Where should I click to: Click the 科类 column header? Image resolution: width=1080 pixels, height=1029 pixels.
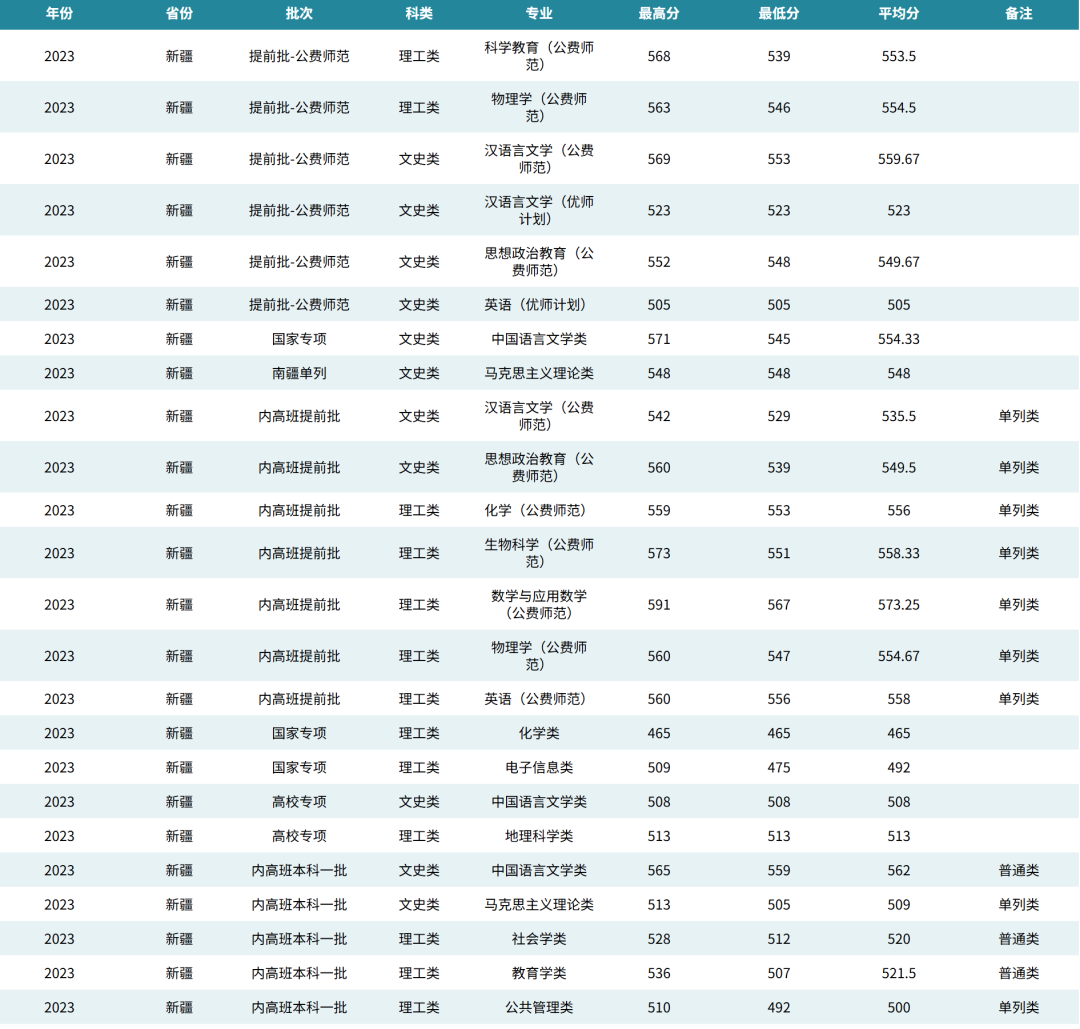pyautogui.click(x=419, y=13)
